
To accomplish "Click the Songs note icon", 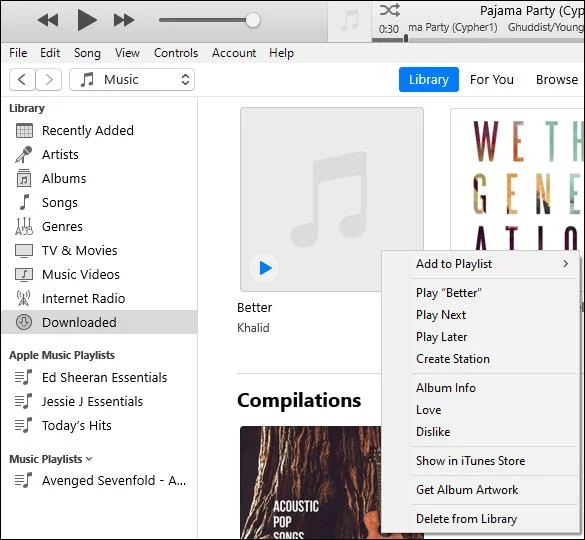I will (24, 202).
